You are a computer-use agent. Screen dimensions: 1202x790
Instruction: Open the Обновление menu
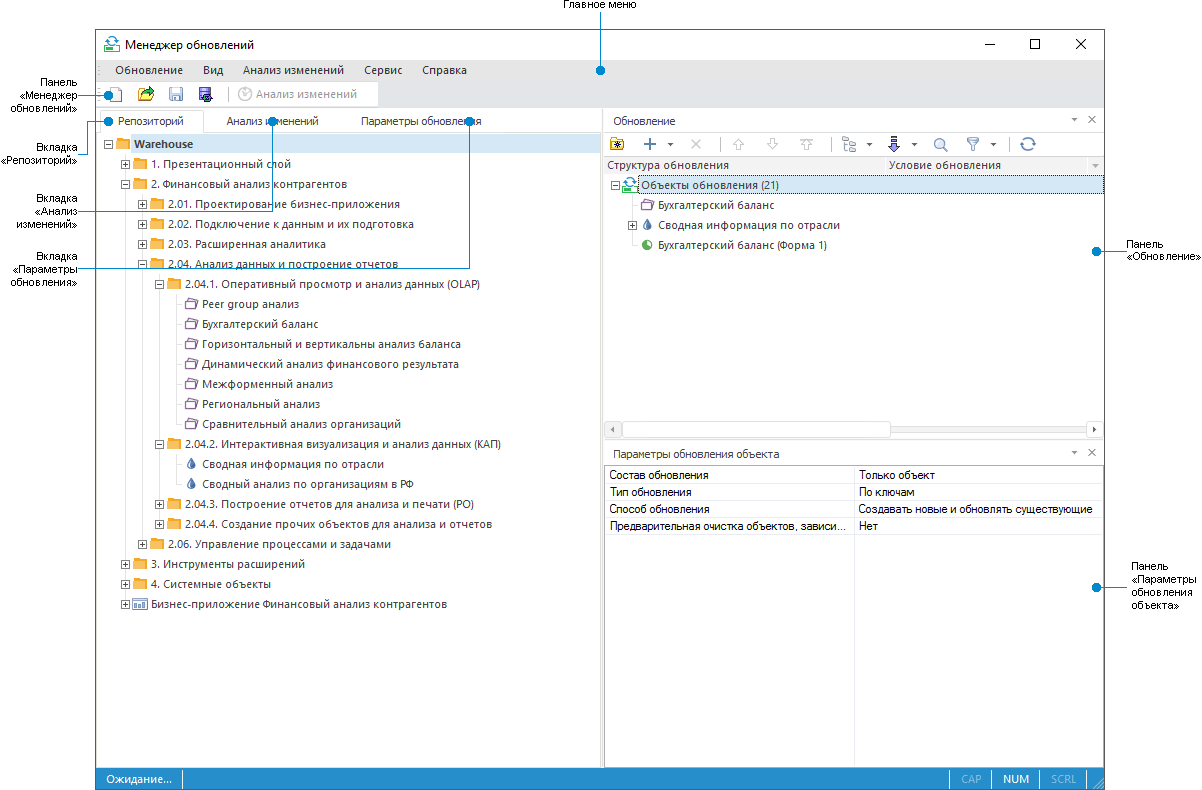click(149, 70)
